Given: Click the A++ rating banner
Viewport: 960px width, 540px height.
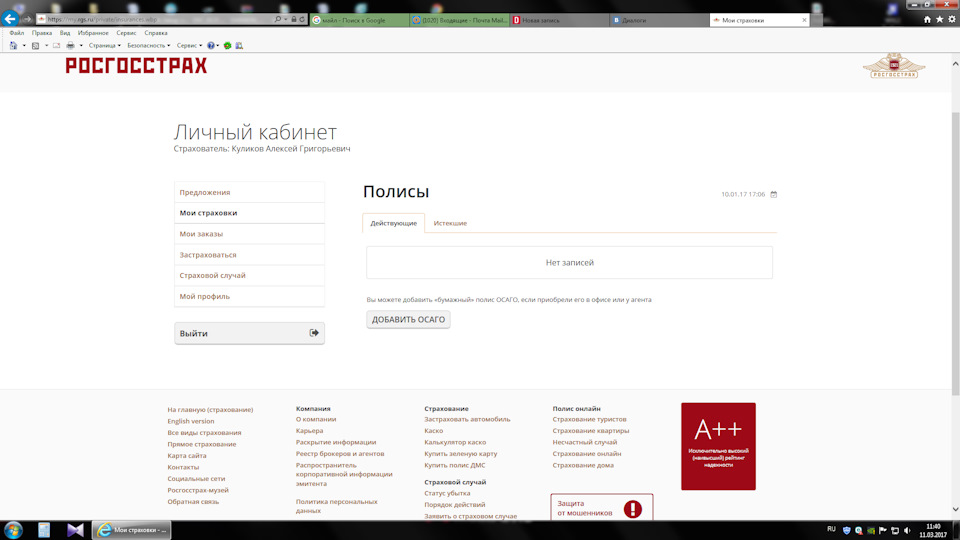Looking at the screenshot, I should pyautogui.click(x=718, y=446).
